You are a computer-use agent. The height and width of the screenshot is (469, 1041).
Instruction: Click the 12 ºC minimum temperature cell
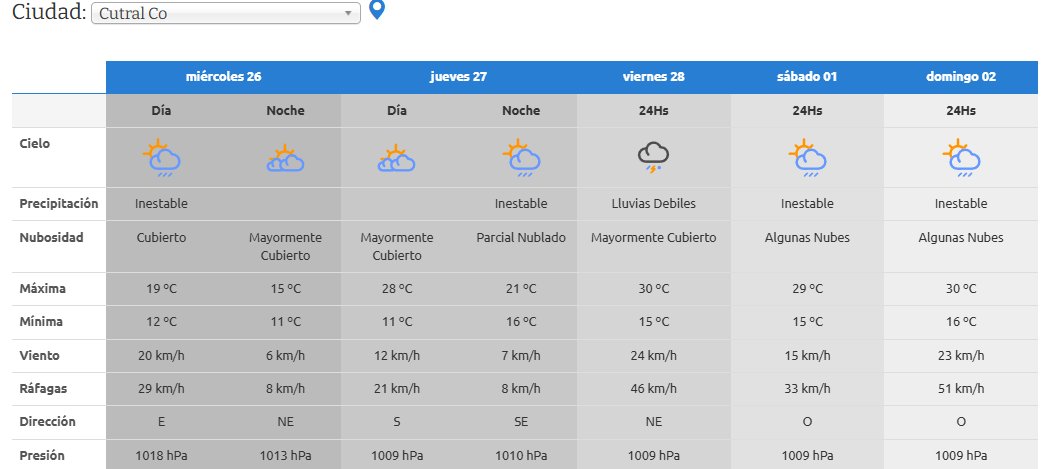(161, 322)
